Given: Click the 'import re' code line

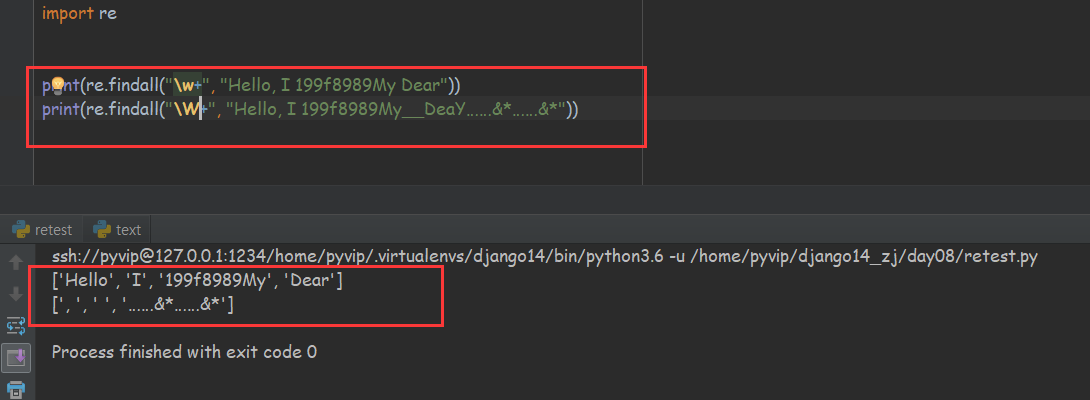Looking at the screenshot, I should [79, 13].
